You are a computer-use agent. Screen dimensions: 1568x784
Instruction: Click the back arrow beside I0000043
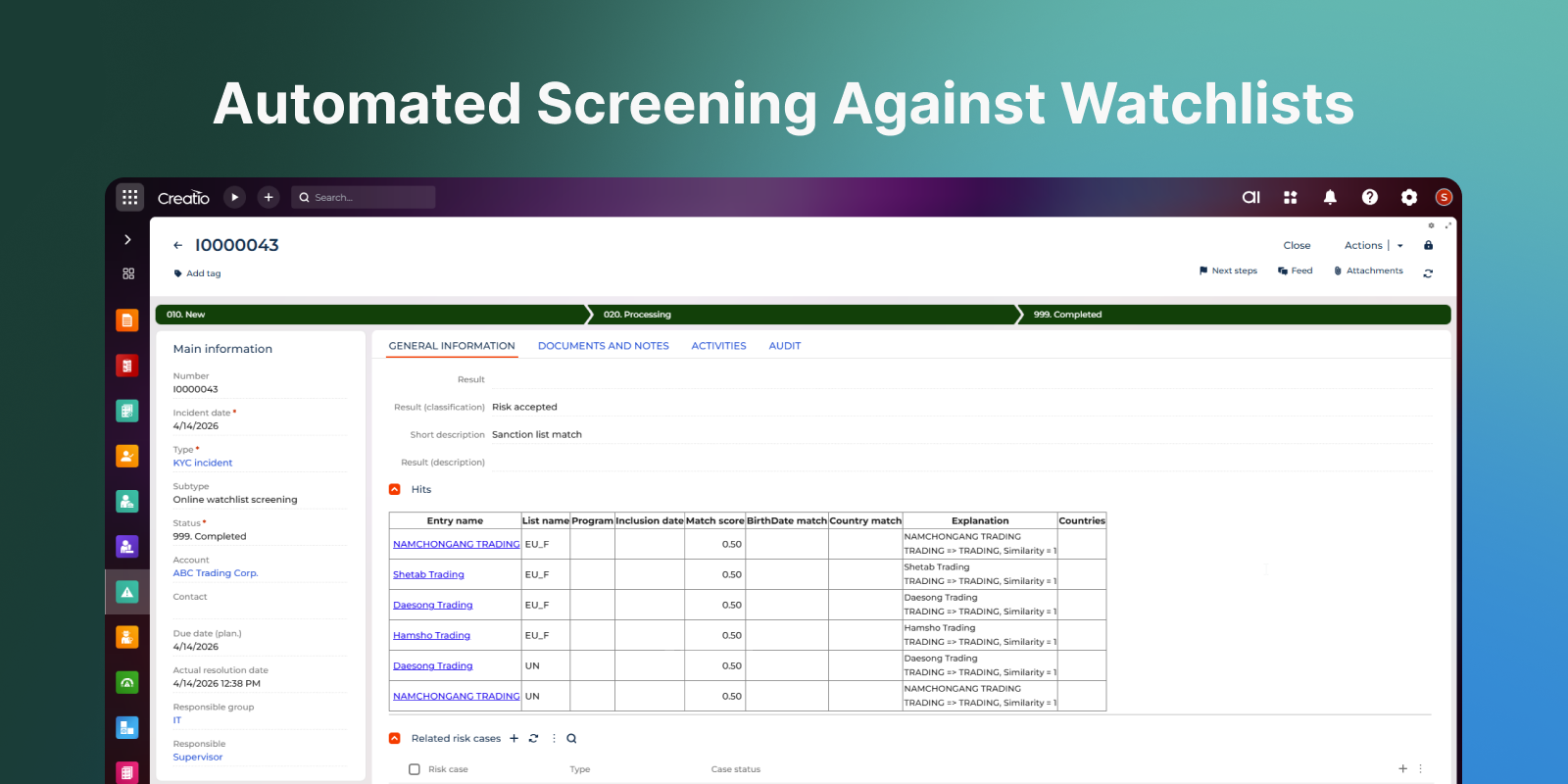177,245
